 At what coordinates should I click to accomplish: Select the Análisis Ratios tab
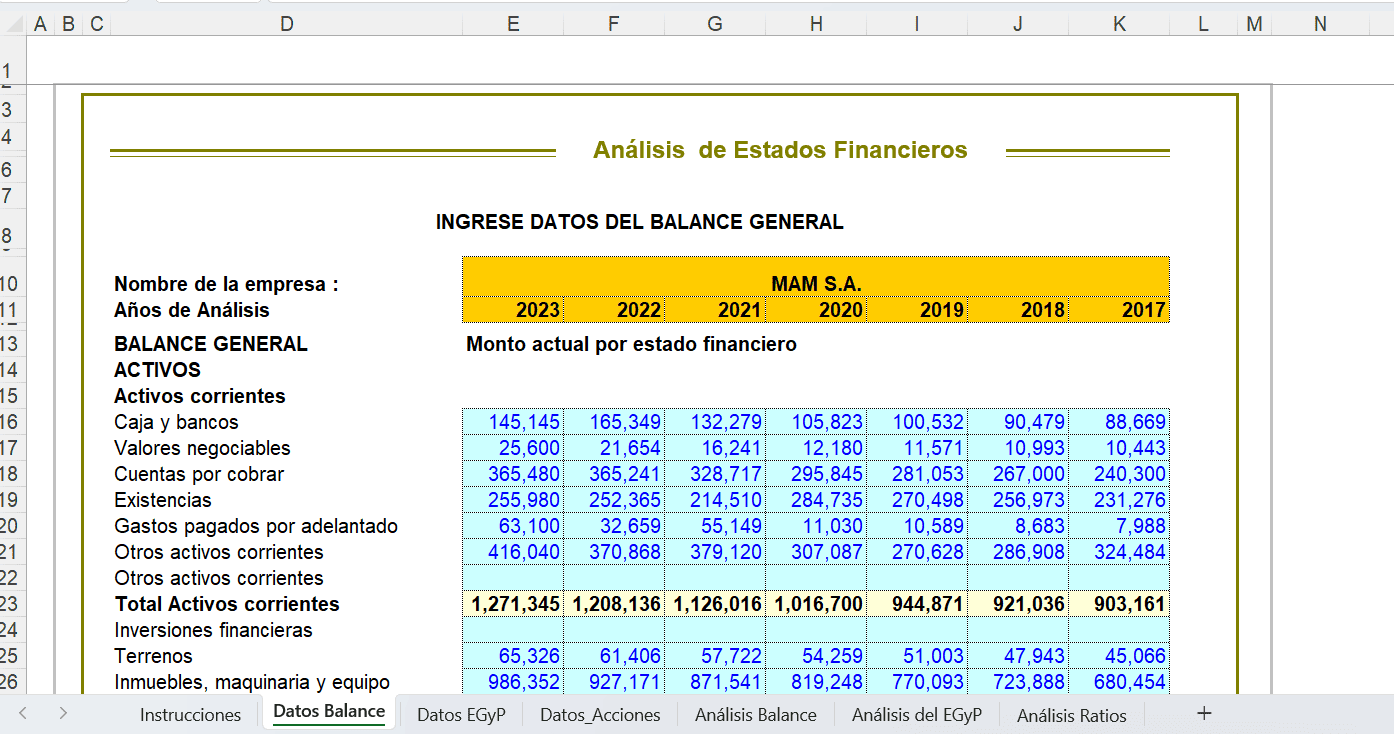pyautogui.click(x=1071, y=714)
